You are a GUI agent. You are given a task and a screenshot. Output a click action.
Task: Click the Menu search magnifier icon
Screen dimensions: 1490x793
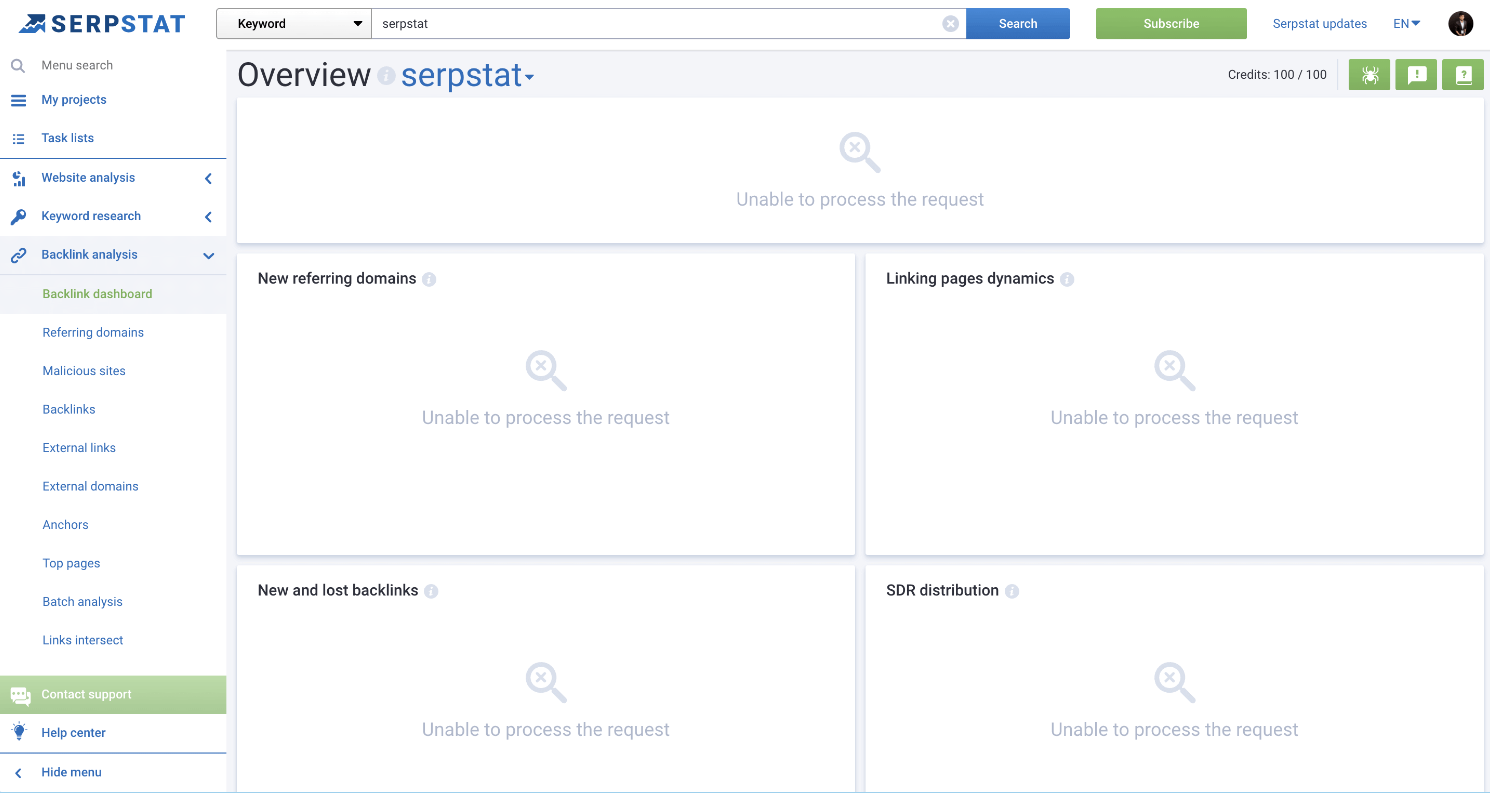[x=18, y=66]
